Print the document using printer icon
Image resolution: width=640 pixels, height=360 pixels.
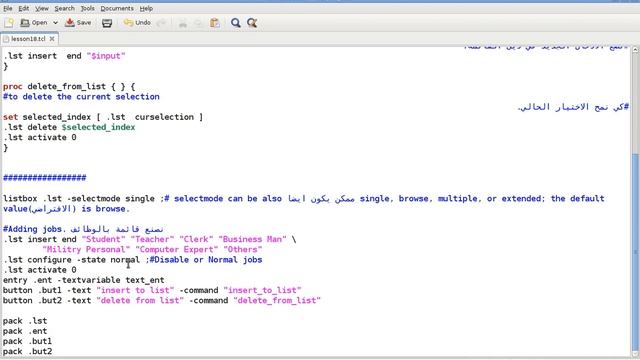107,23
